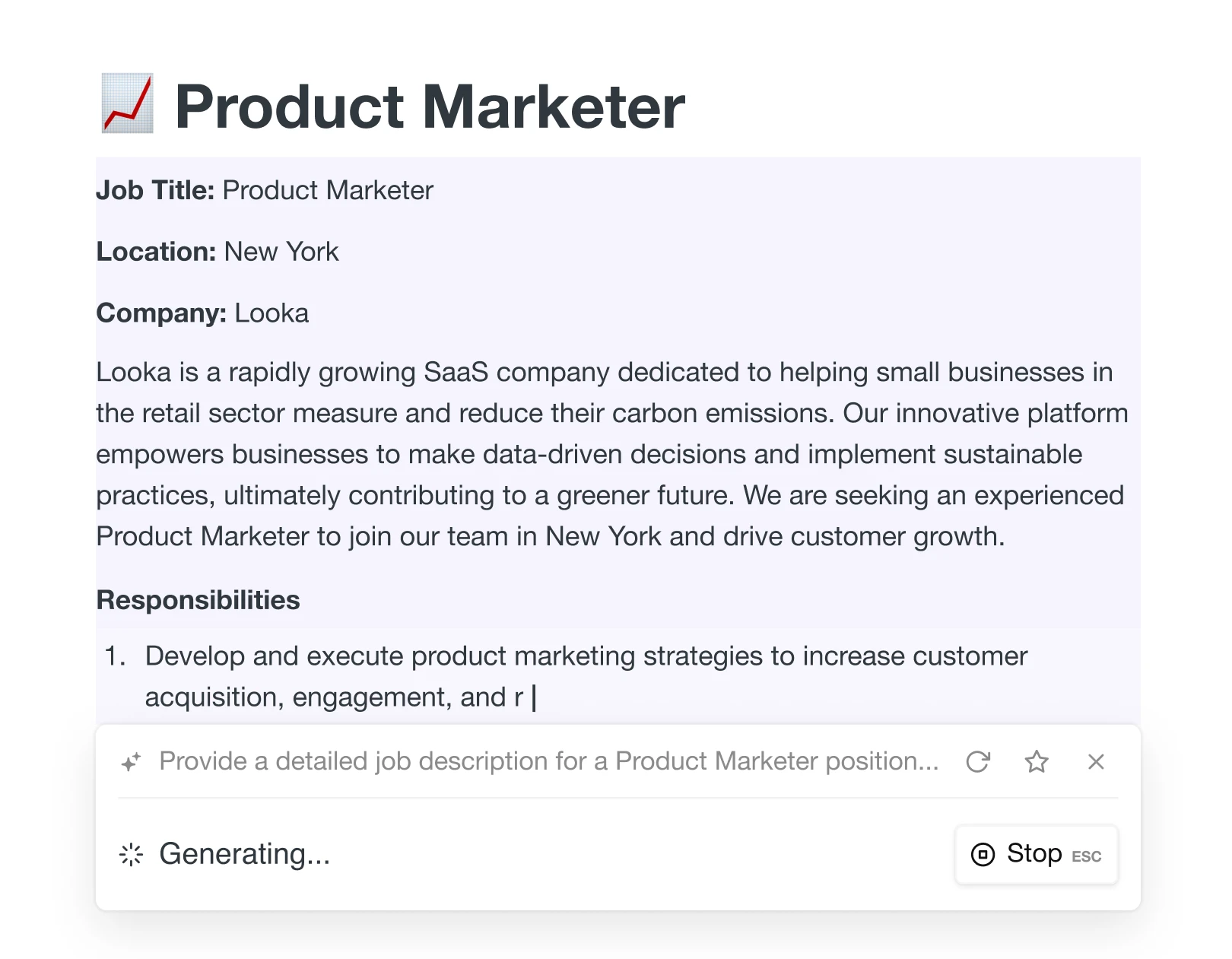Place cursor on "New York" location value
This screenshot has width=1232, height=959.
pos(281,252)
